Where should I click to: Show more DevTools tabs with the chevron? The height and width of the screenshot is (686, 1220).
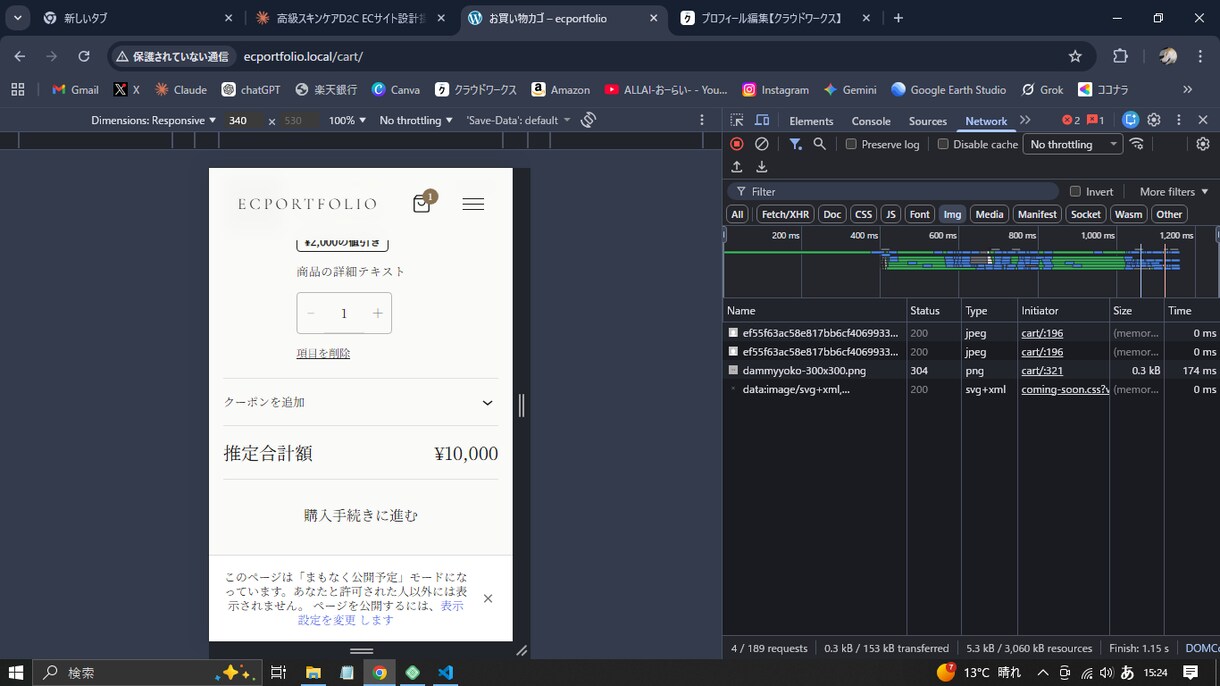[x=1025, y=120]
